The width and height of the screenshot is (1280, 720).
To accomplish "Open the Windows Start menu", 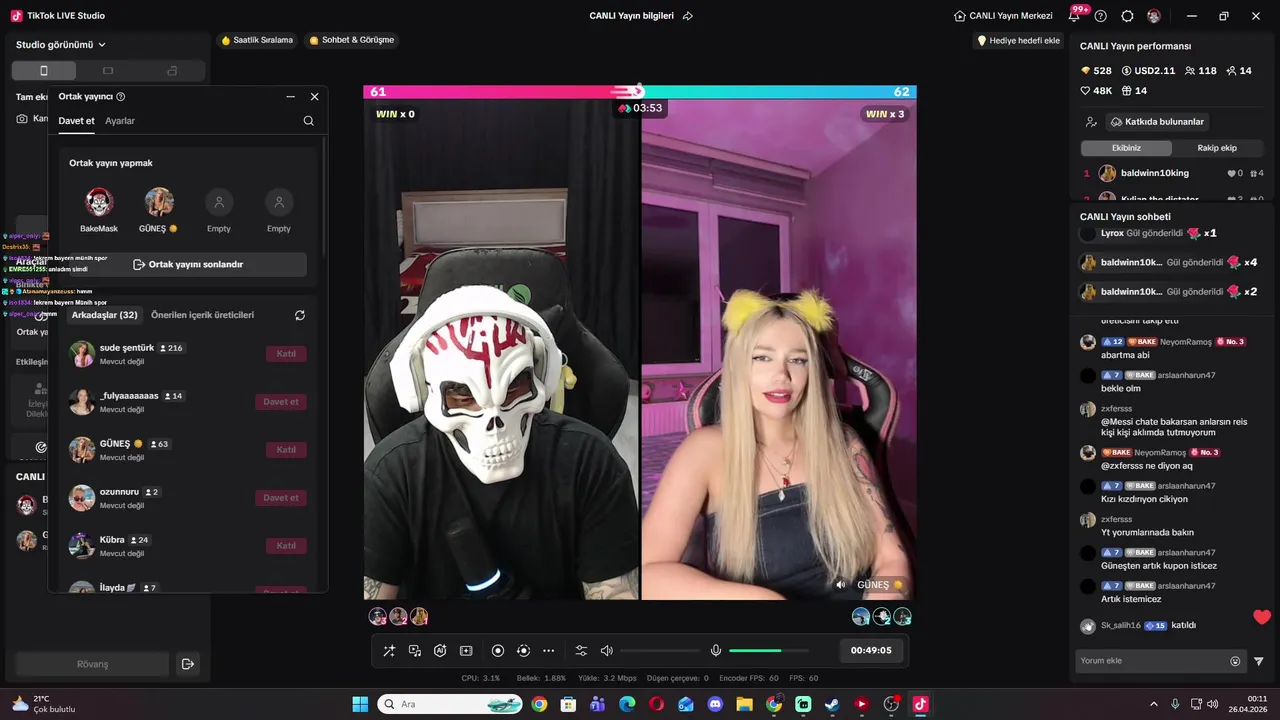I will (360, 704).
